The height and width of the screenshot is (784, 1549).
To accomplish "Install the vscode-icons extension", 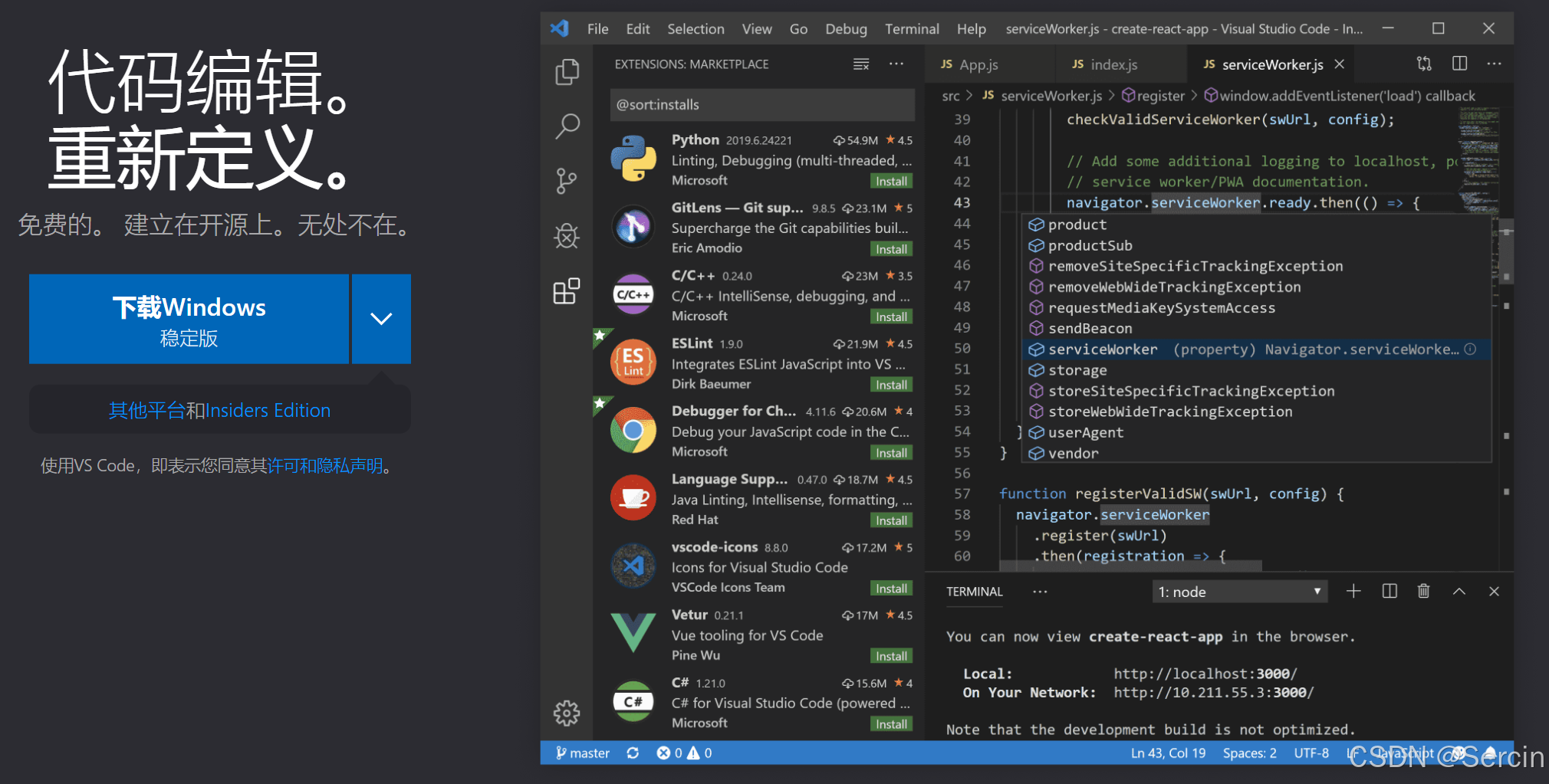I will [x=891, y=589].
